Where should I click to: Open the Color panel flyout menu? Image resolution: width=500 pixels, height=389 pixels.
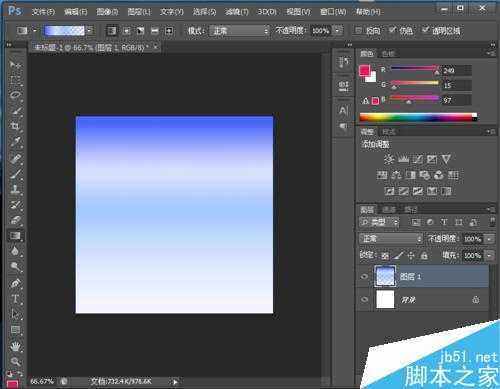(x=490, y=53)
